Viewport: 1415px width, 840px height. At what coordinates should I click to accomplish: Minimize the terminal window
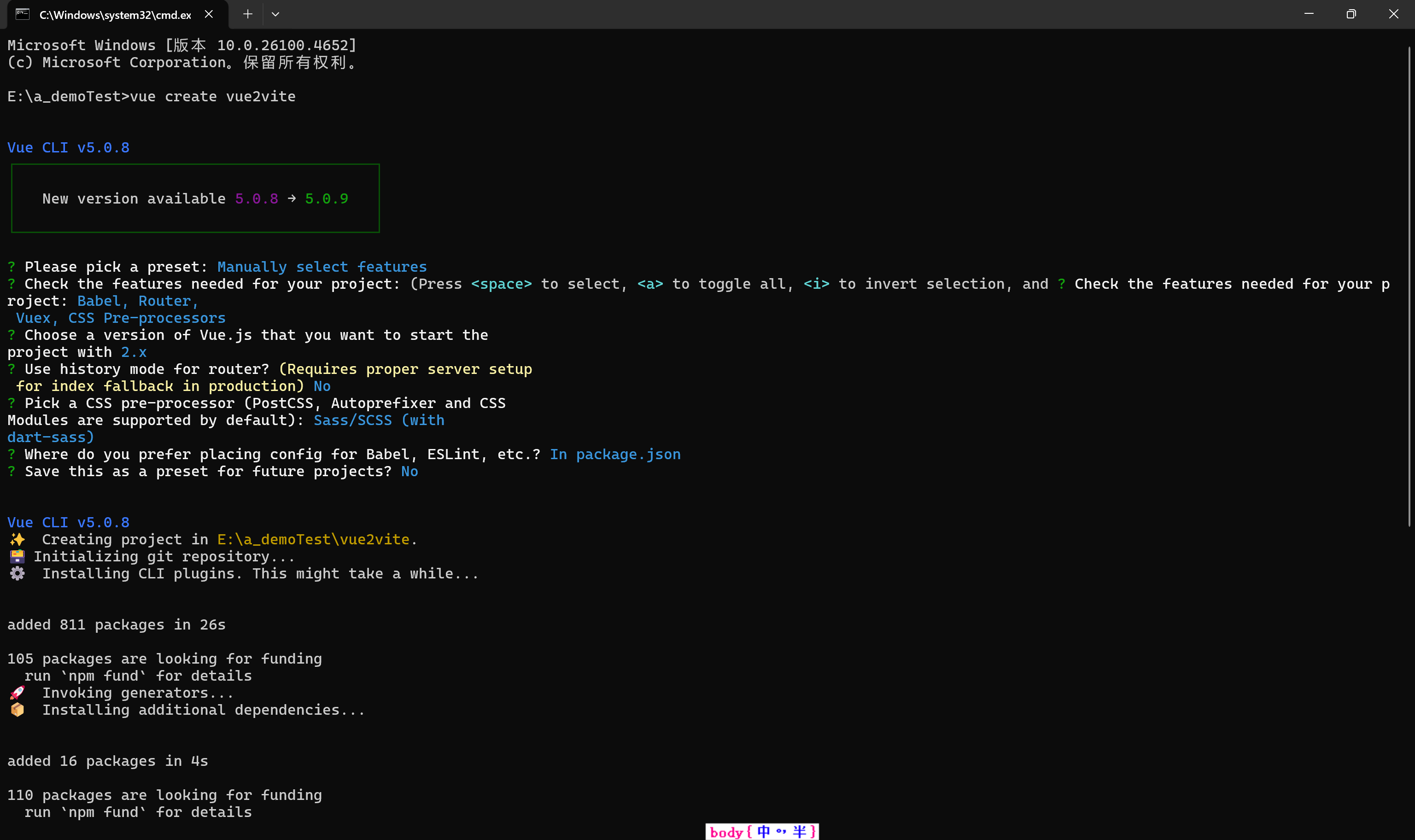(x=1309, y=14)
